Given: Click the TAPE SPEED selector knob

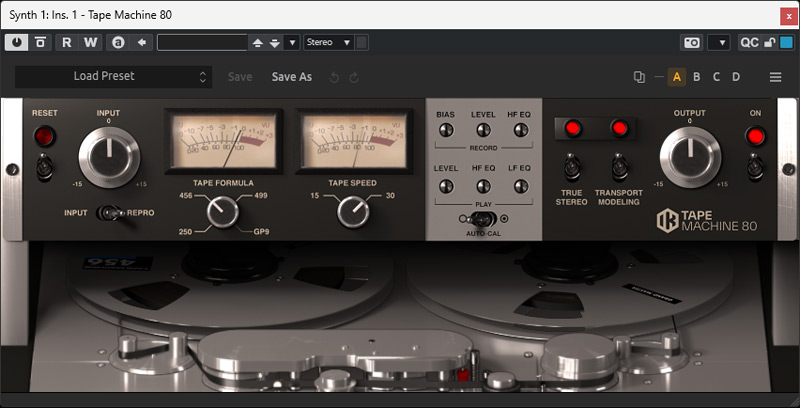Looking at the screenshot, I should [x=353, y=212].
